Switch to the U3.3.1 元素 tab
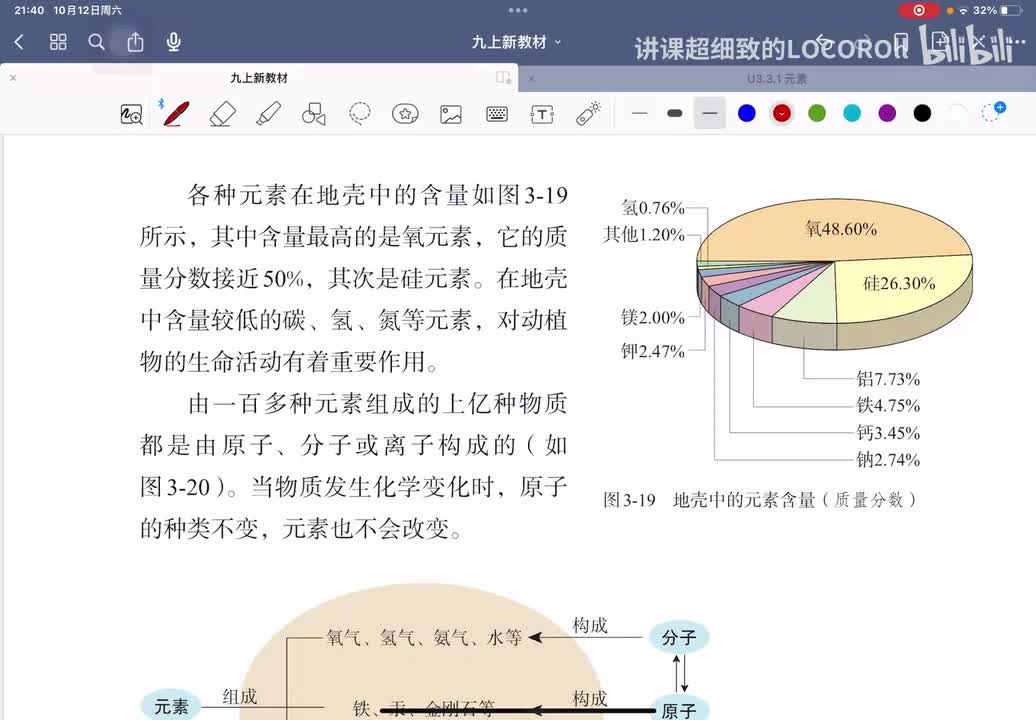Screen dimensions: 1036x720 coord(777,79)
